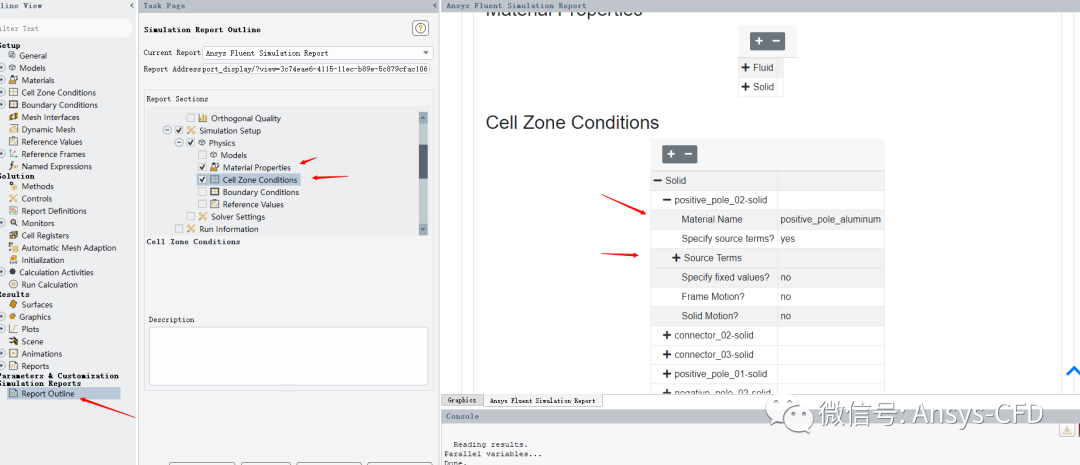This screenshot has width=1080, height=465.
Task: Toggle Orthogonal Quality checkbox
Action: click(191, 118)
